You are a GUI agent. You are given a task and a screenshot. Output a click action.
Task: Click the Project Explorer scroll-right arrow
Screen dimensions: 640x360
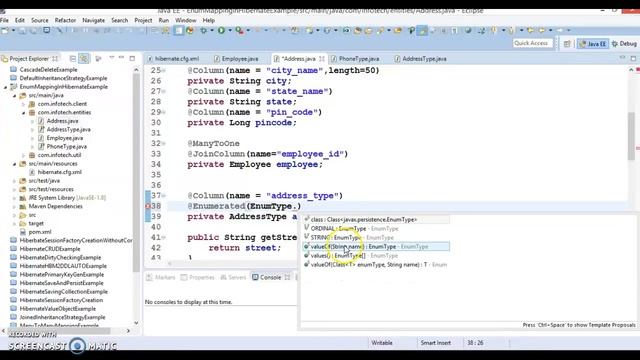coord(128,331)
